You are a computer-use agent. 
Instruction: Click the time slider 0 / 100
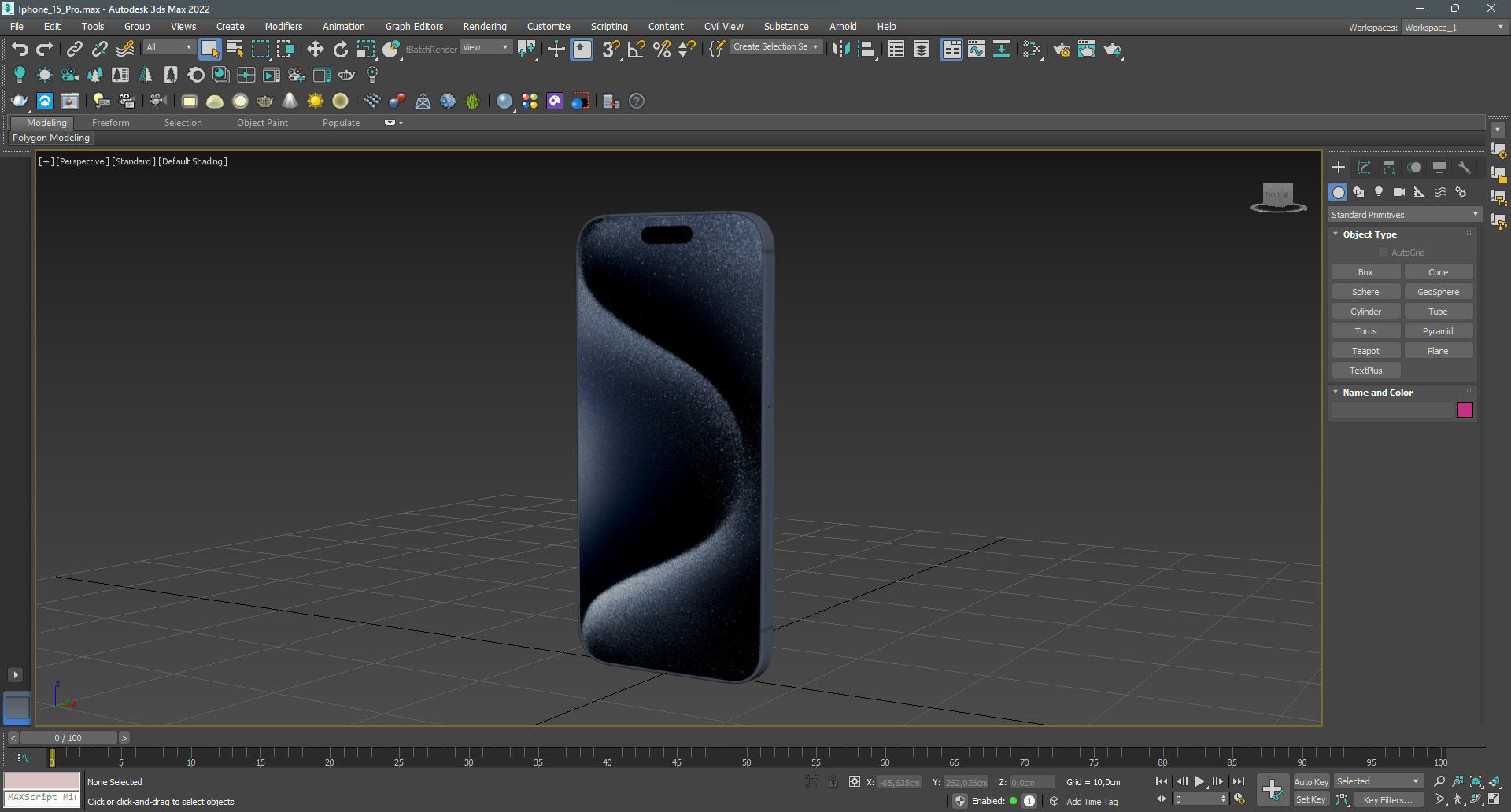[68, 738]
